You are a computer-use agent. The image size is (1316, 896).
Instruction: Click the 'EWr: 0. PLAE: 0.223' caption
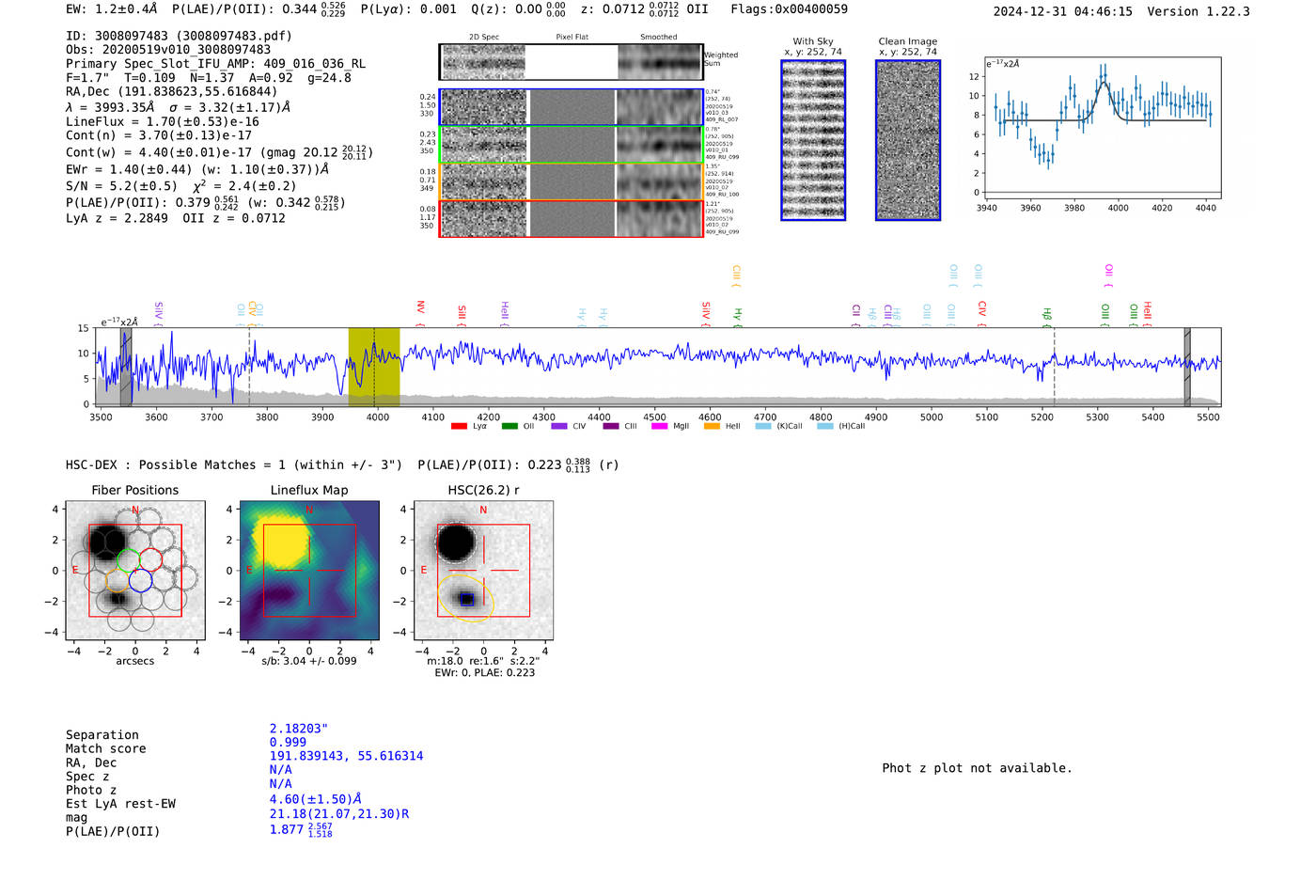484,673
